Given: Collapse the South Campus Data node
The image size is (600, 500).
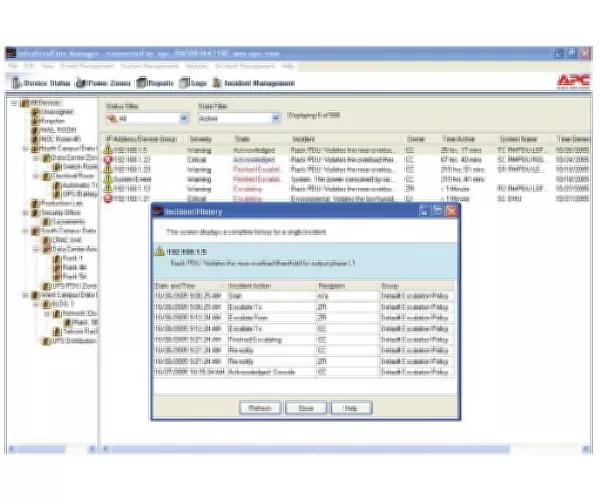Looking at the screenshot, I should (x=25, y=231).
